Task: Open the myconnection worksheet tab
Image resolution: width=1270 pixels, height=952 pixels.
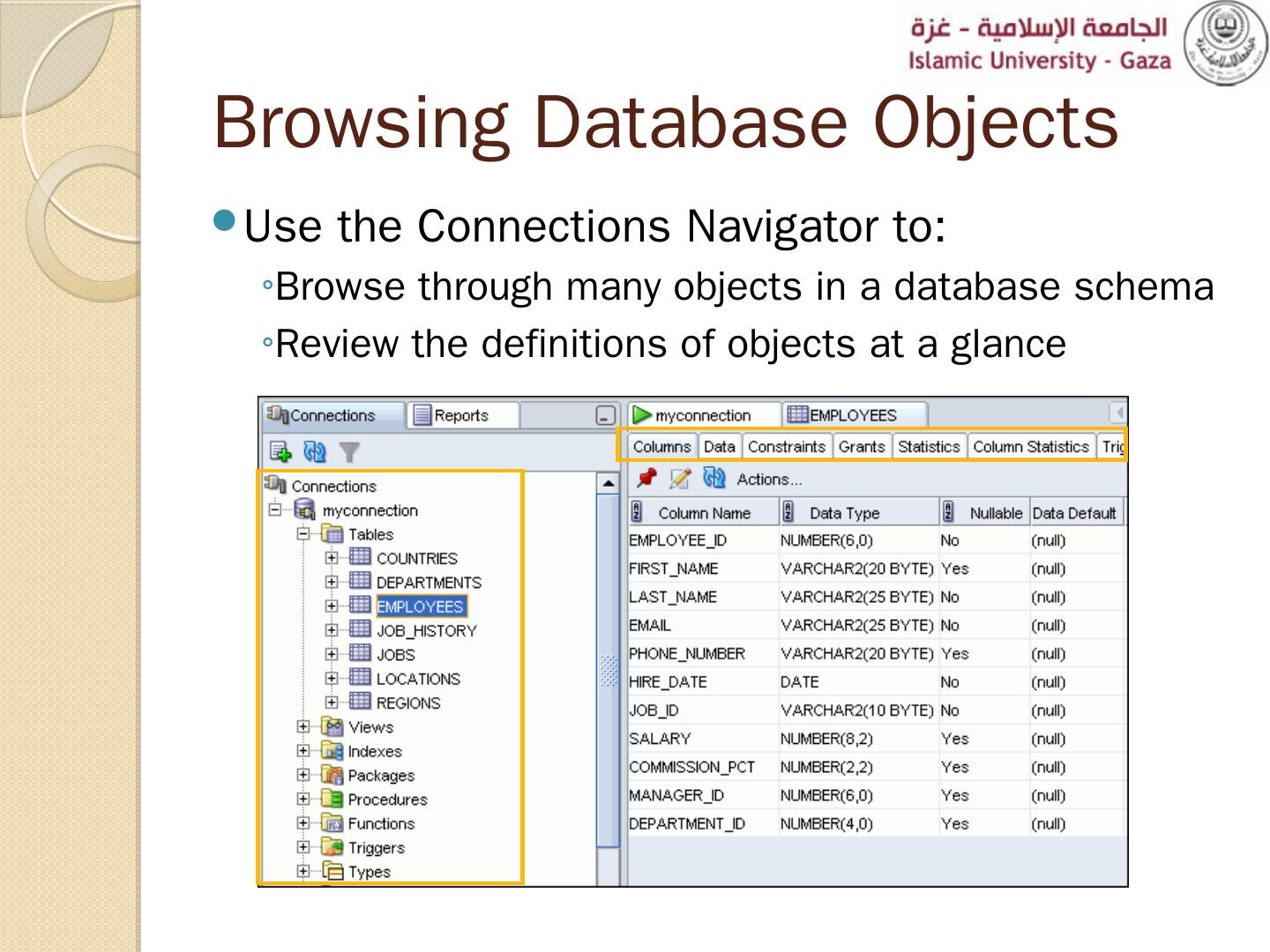Action: (704, 415)
